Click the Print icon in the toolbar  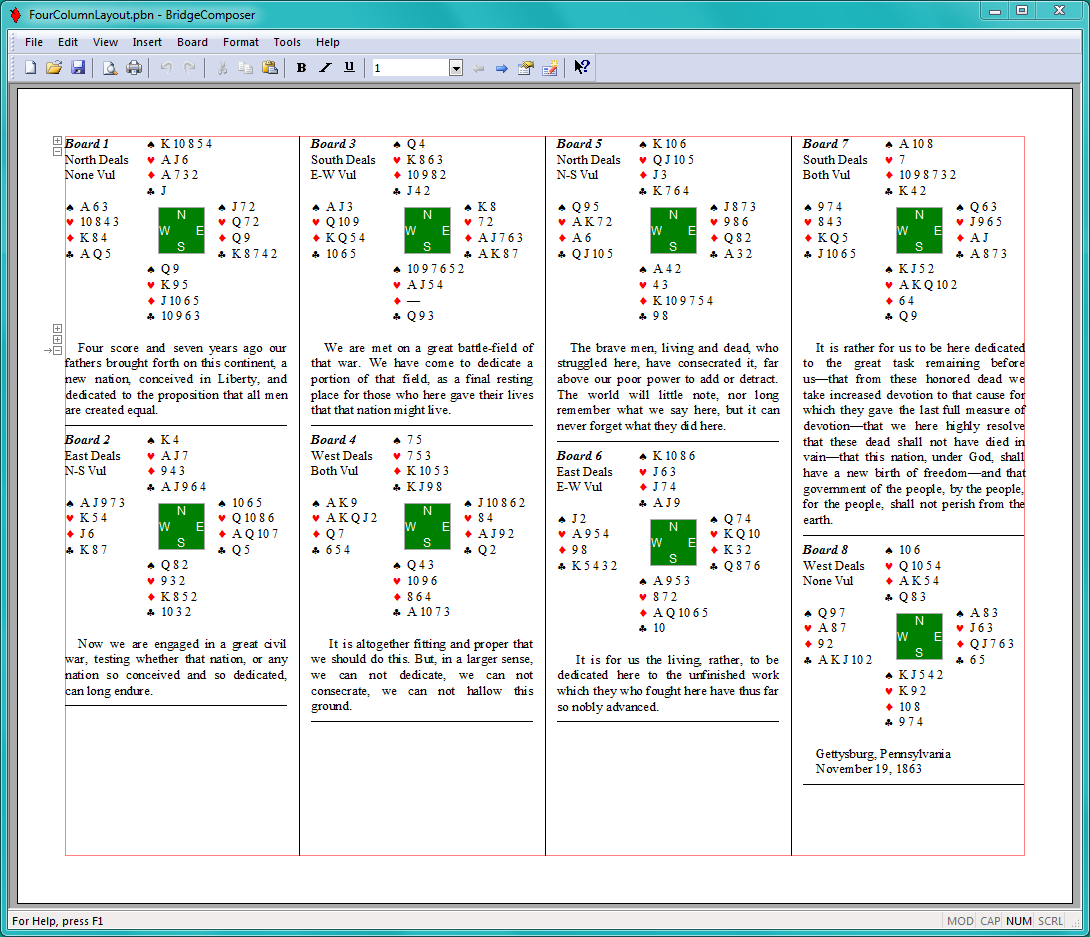point(134,68)
